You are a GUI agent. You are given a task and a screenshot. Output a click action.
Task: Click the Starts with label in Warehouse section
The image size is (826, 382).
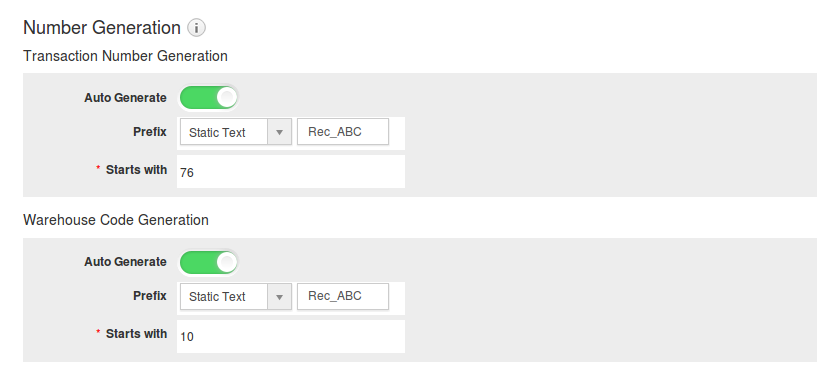136,334
